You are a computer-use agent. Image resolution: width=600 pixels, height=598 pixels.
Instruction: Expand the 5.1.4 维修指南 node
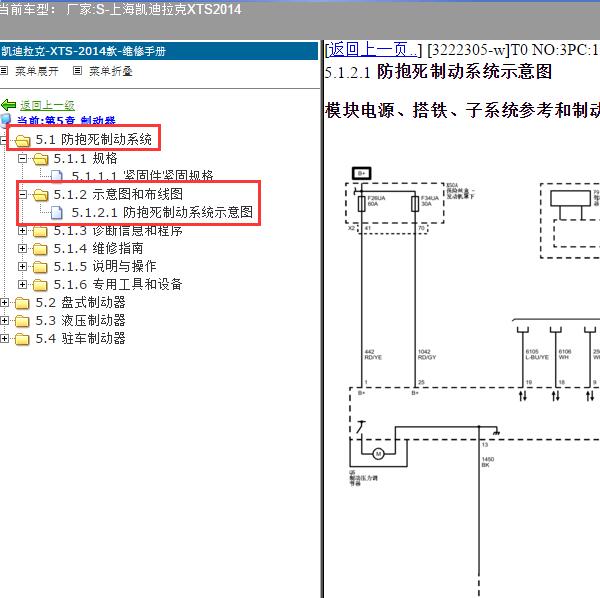23,248
